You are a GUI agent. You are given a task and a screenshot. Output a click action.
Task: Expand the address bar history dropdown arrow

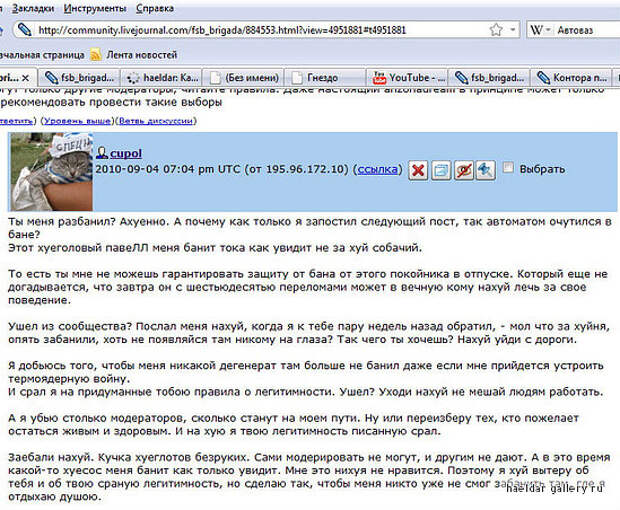[x=512, y=30]
